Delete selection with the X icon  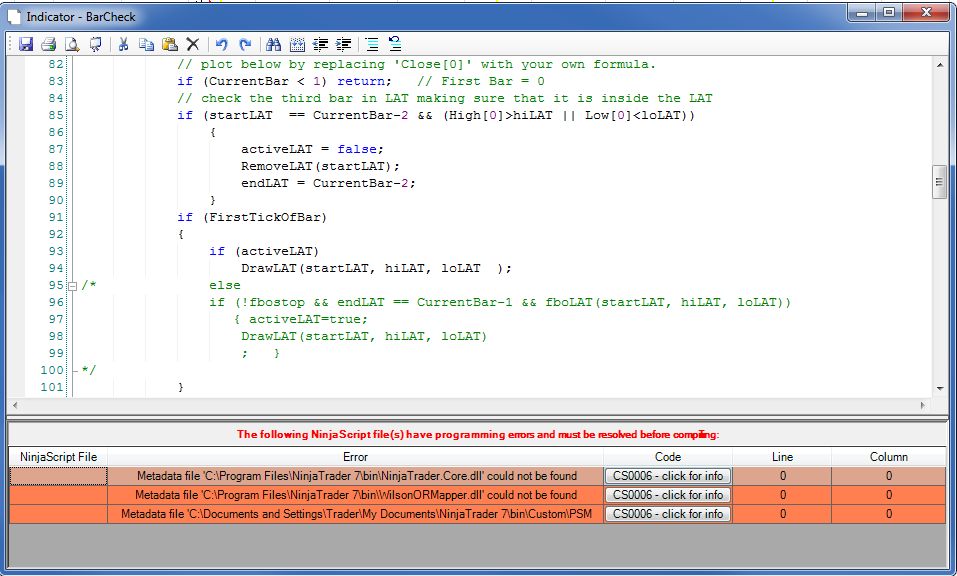click(193, 44)
